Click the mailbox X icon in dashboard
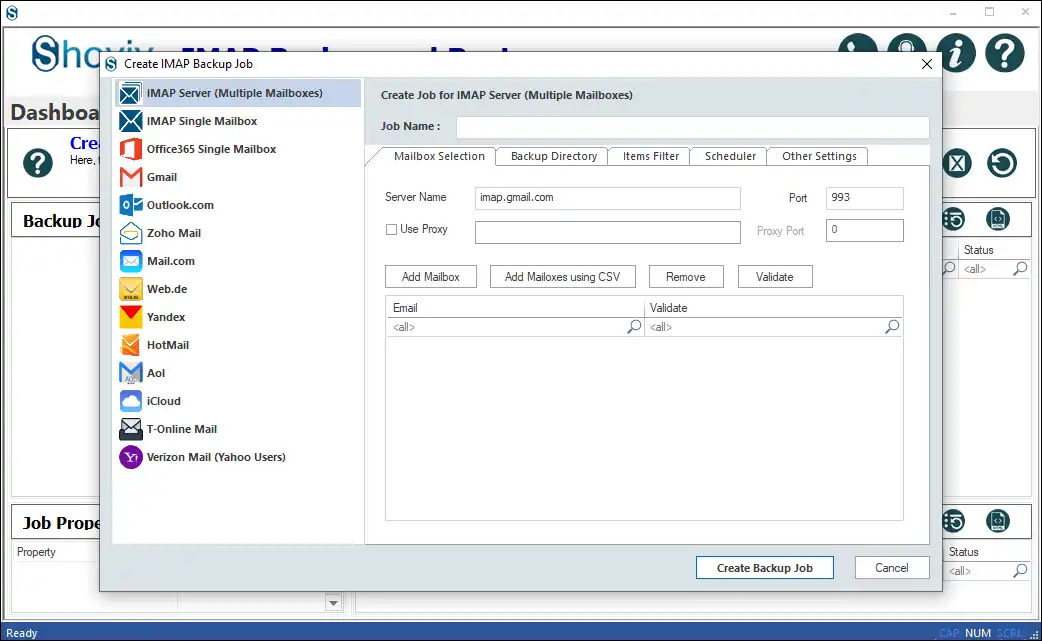The width and height of the screenshot is (1042, 641). tap(957, 163)
